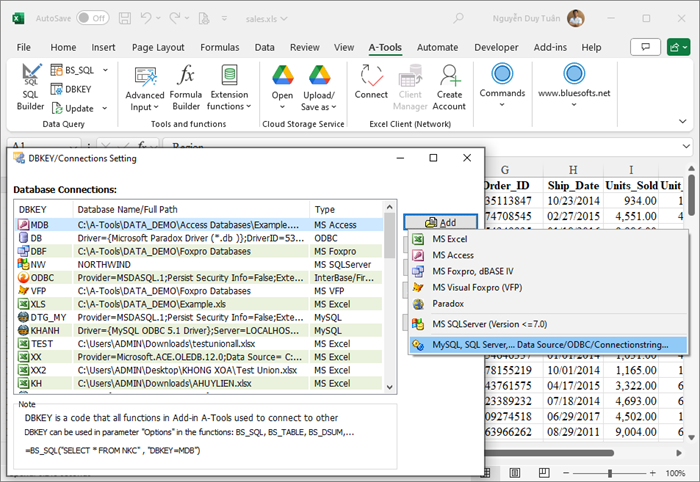
Task: Click the user profile picture
Action: (x=576, y=18)
